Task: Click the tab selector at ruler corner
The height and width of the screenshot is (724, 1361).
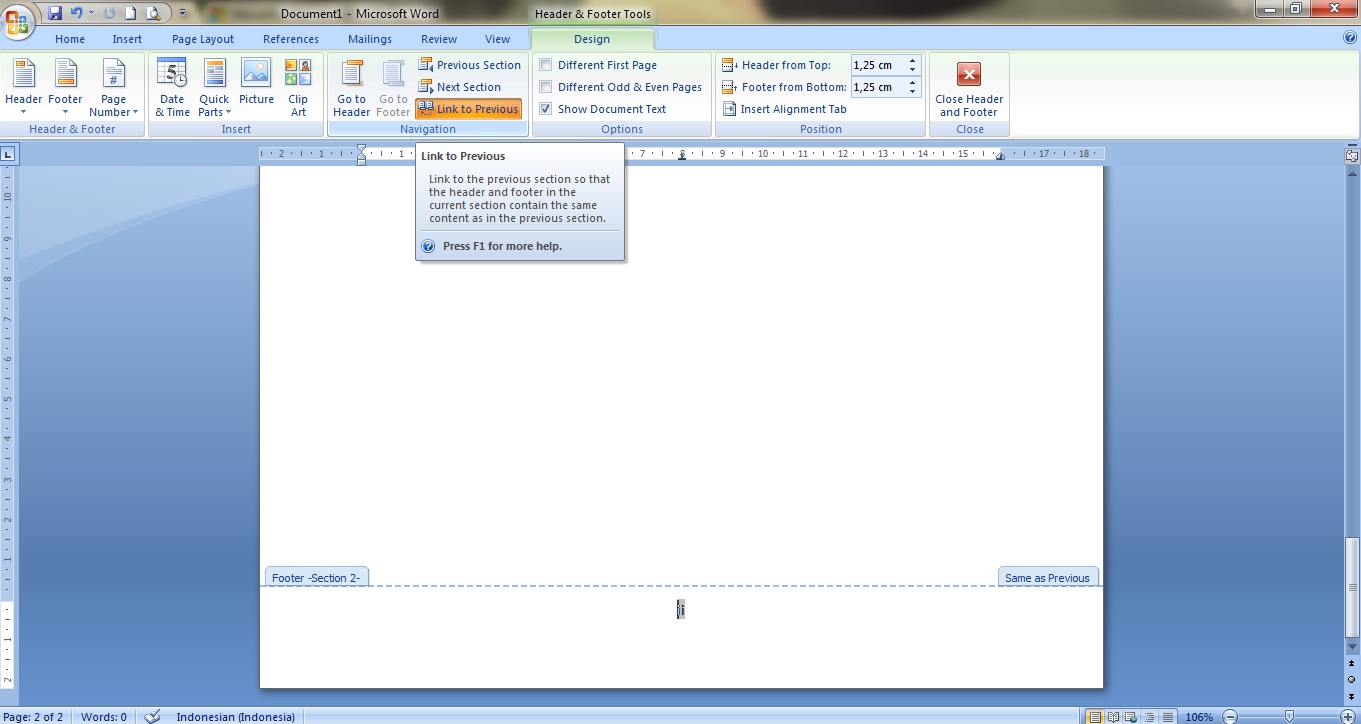Action: tap(8, 154)
